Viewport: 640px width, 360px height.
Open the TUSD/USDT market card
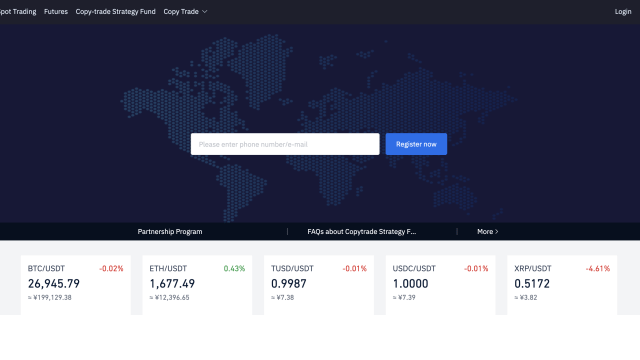[319, 285]
